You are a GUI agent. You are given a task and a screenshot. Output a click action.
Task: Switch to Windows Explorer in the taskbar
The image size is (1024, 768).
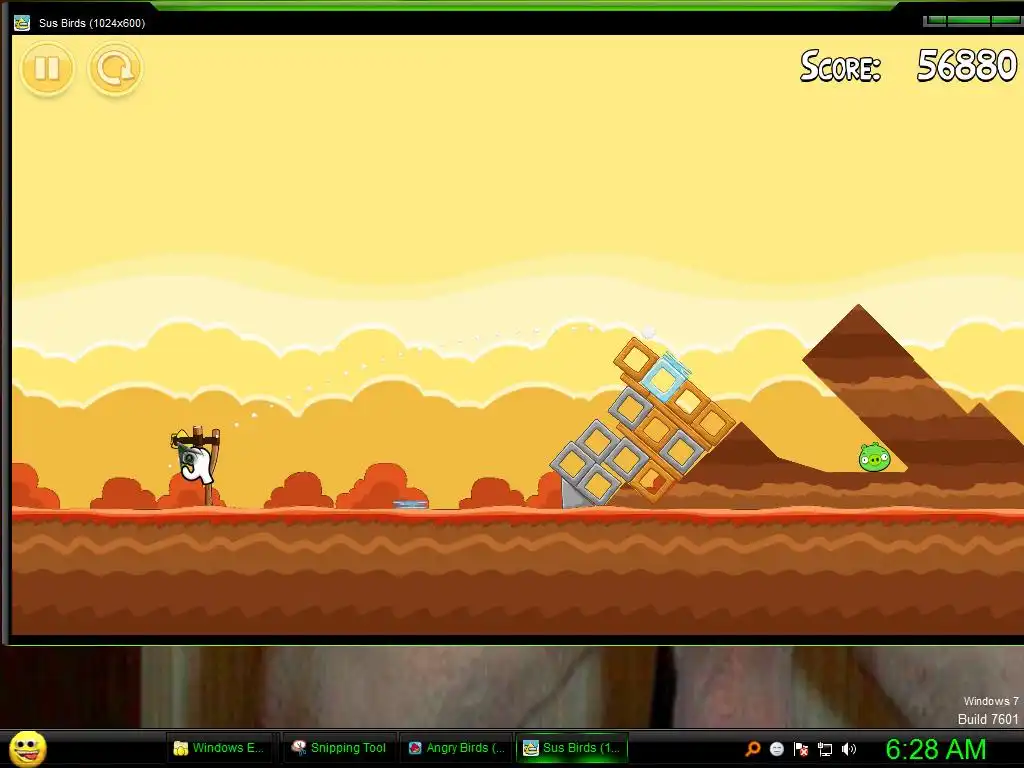coord(219,748)
